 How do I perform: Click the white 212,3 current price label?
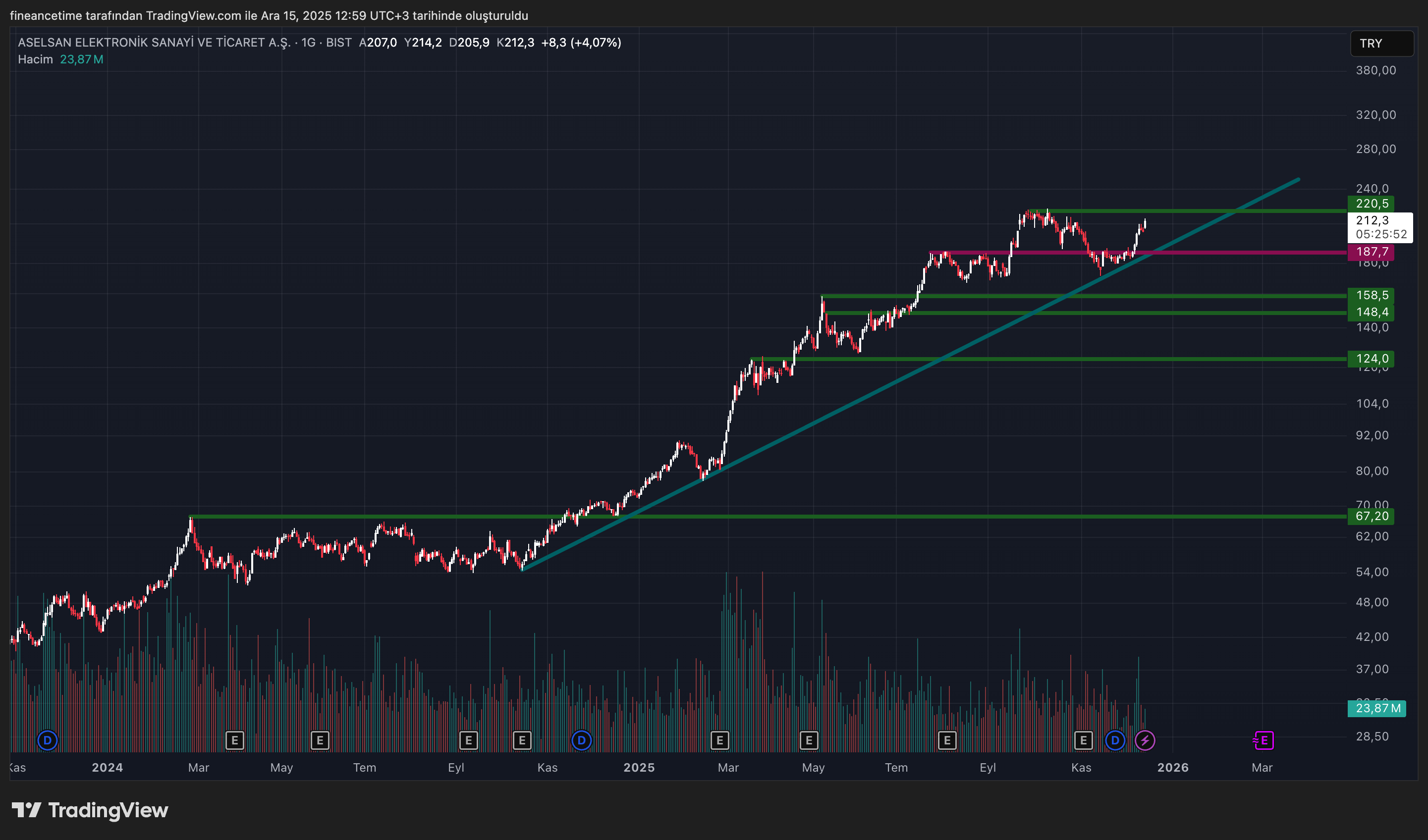pyautogui.click(x=1372, y=221)
